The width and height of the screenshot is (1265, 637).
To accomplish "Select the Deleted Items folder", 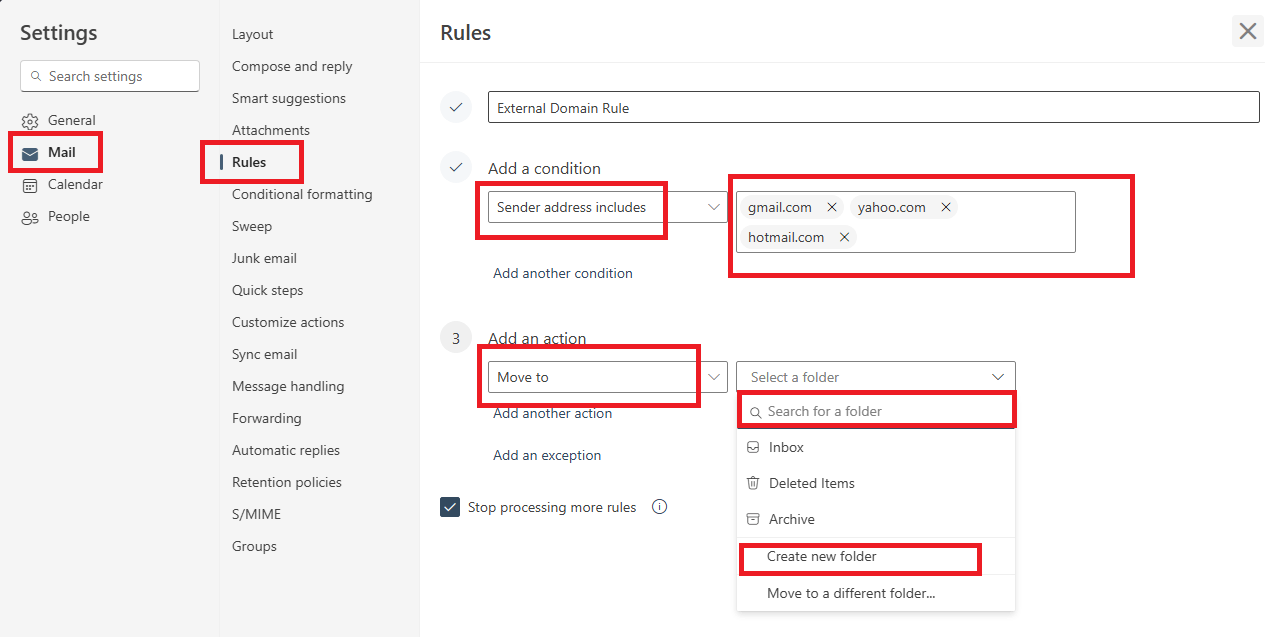I will tap(812, 483).
